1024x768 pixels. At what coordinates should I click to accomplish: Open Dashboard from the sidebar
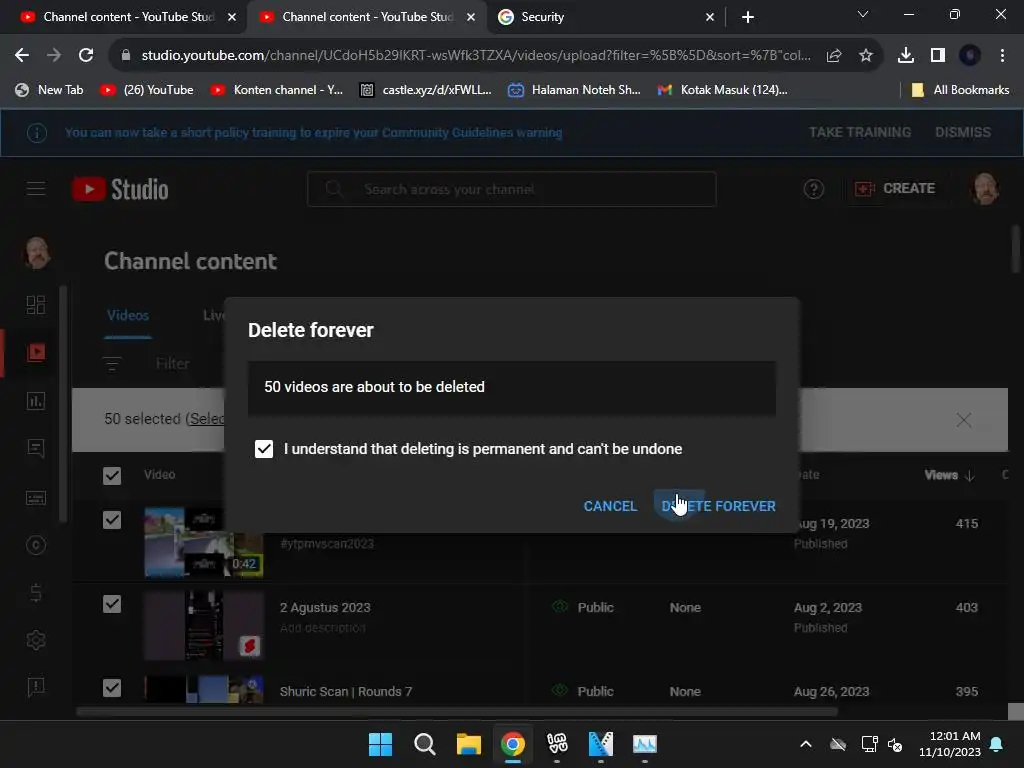pos(36,305)
